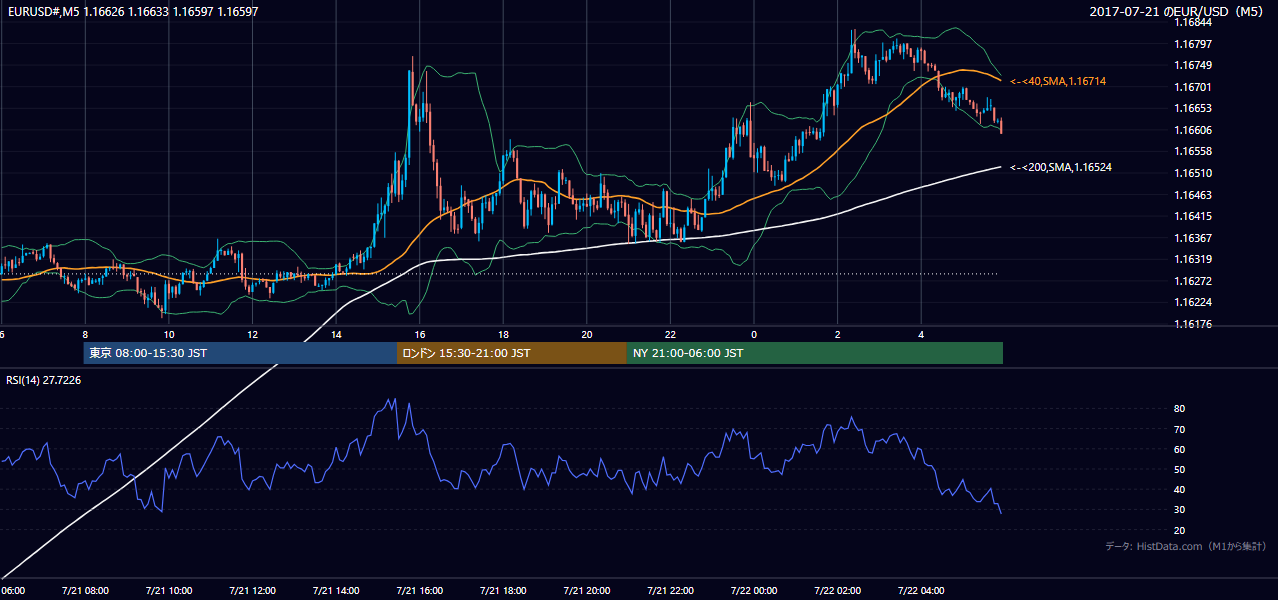The height and width of the screenshot is (600, 1278).
Task: Select the ロンドン 15:30-21:00 JST session bar
Action: tap(512, 353)
